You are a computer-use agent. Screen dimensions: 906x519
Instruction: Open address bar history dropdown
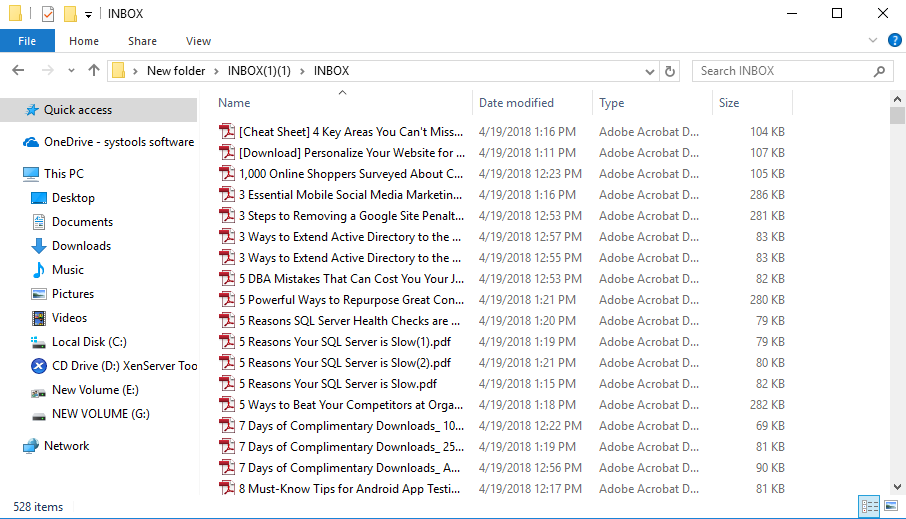click(x=650, y=71)
